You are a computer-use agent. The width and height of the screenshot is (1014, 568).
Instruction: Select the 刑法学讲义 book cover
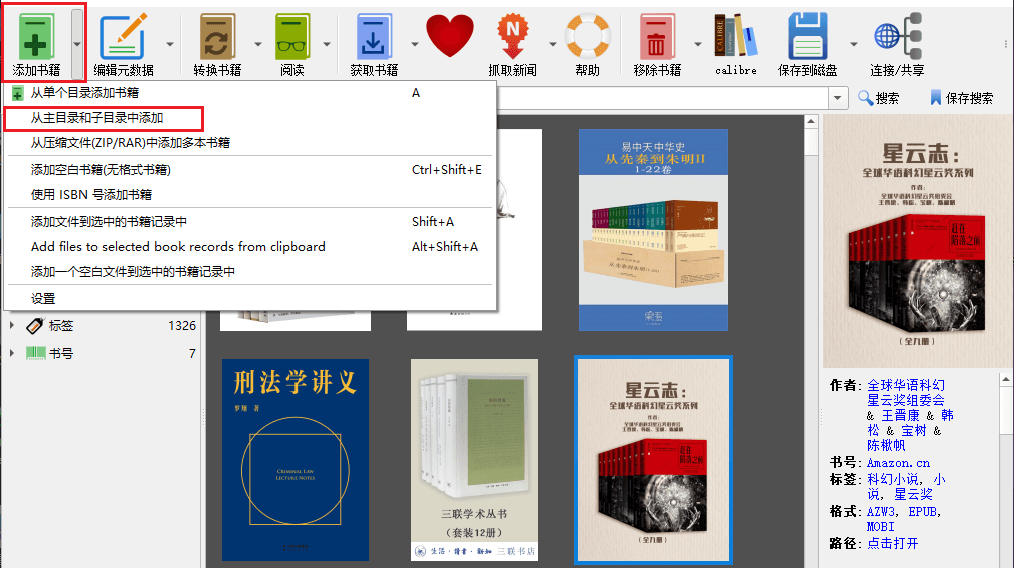(296, 459)
